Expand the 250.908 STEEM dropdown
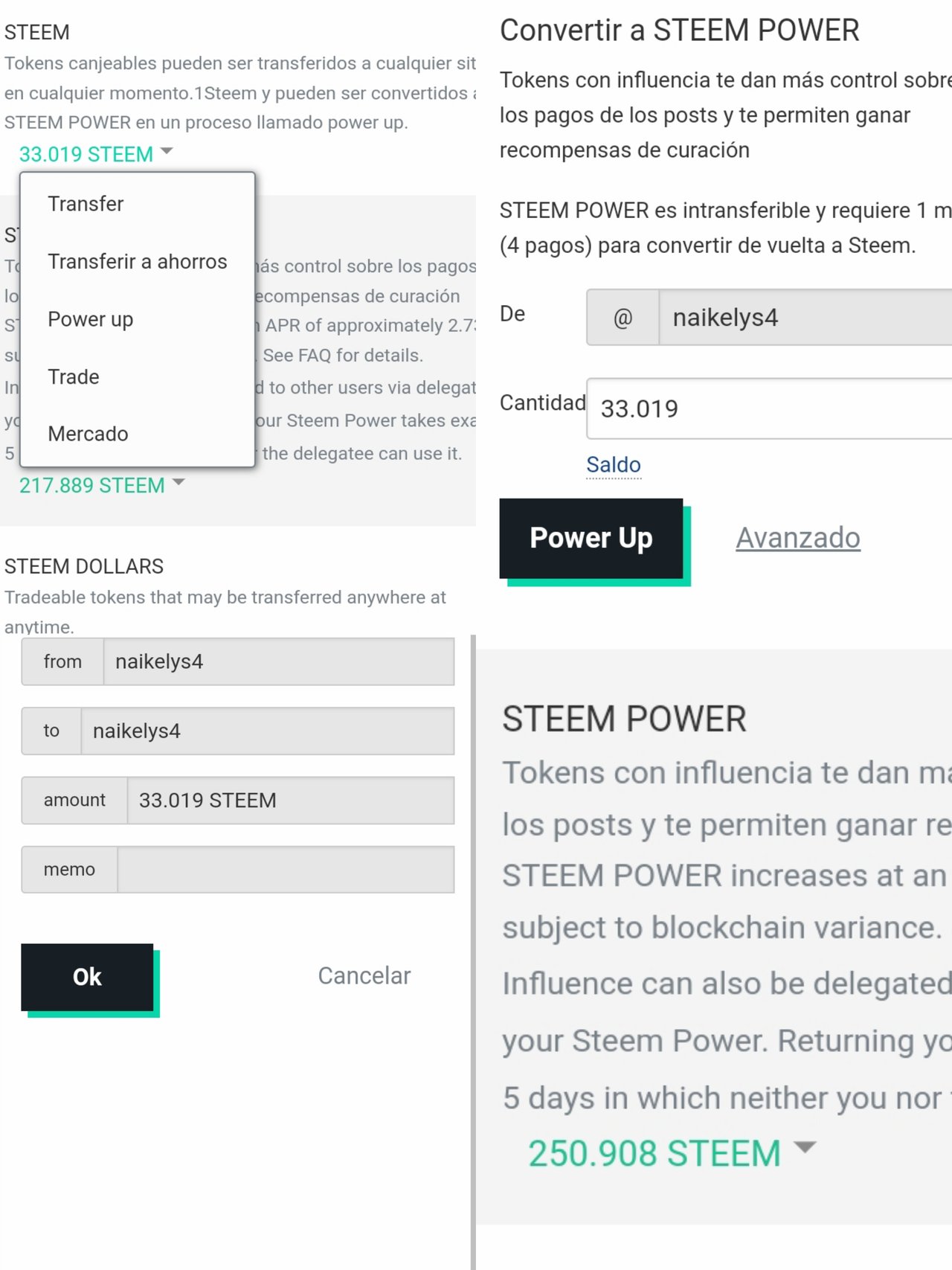The image size is (952, 1270). tap(672, 1153)
